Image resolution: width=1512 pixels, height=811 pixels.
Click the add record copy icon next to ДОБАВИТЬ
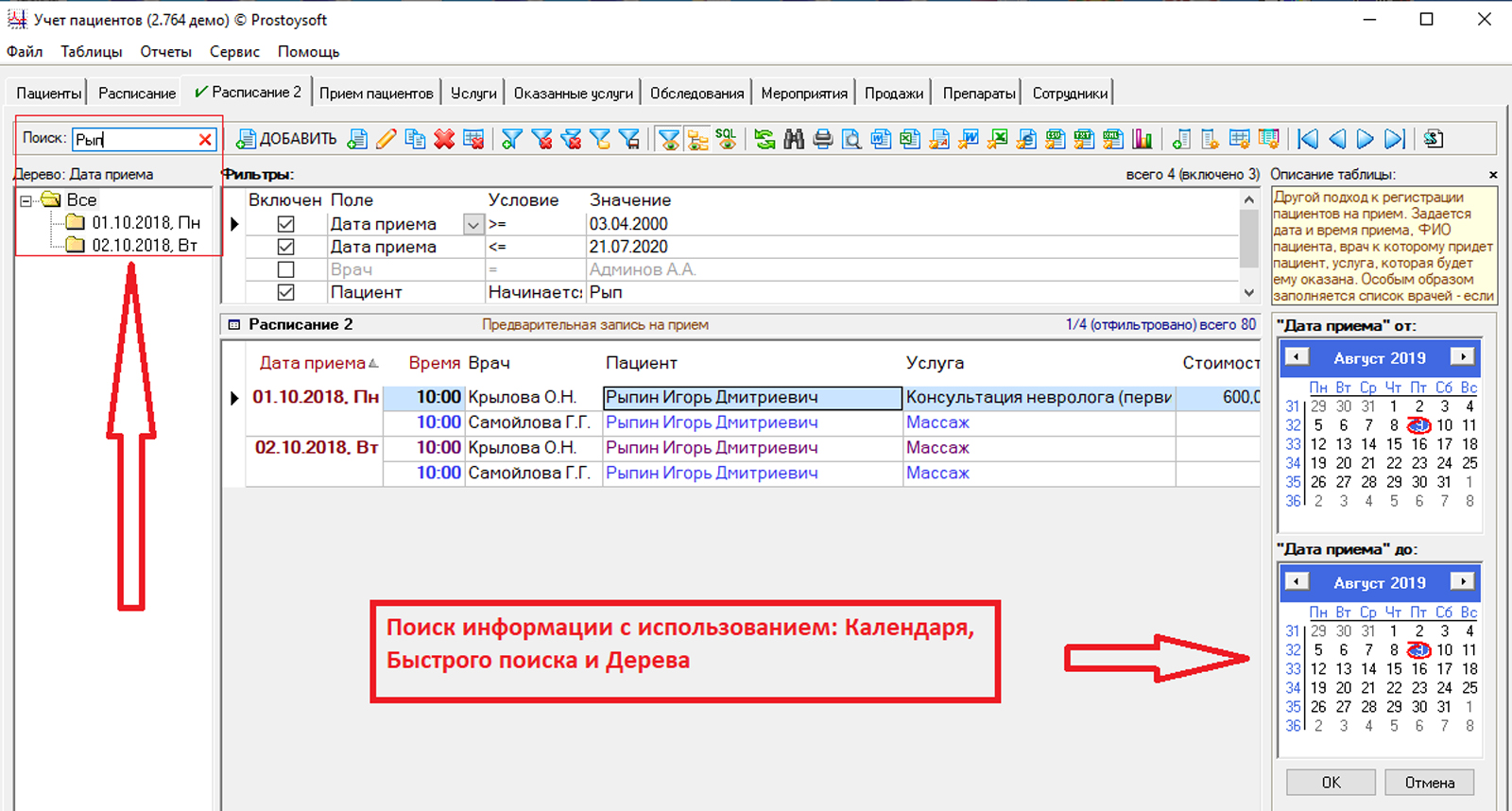click(x=357, y=139)
